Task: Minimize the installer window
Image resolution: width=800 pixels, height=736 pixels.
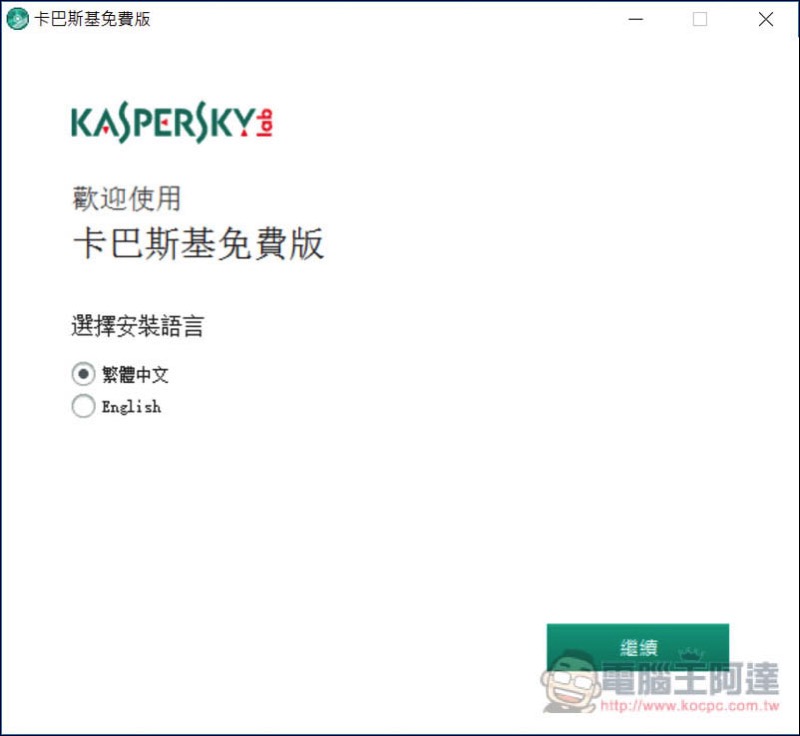Action: (x=636, y=19)
